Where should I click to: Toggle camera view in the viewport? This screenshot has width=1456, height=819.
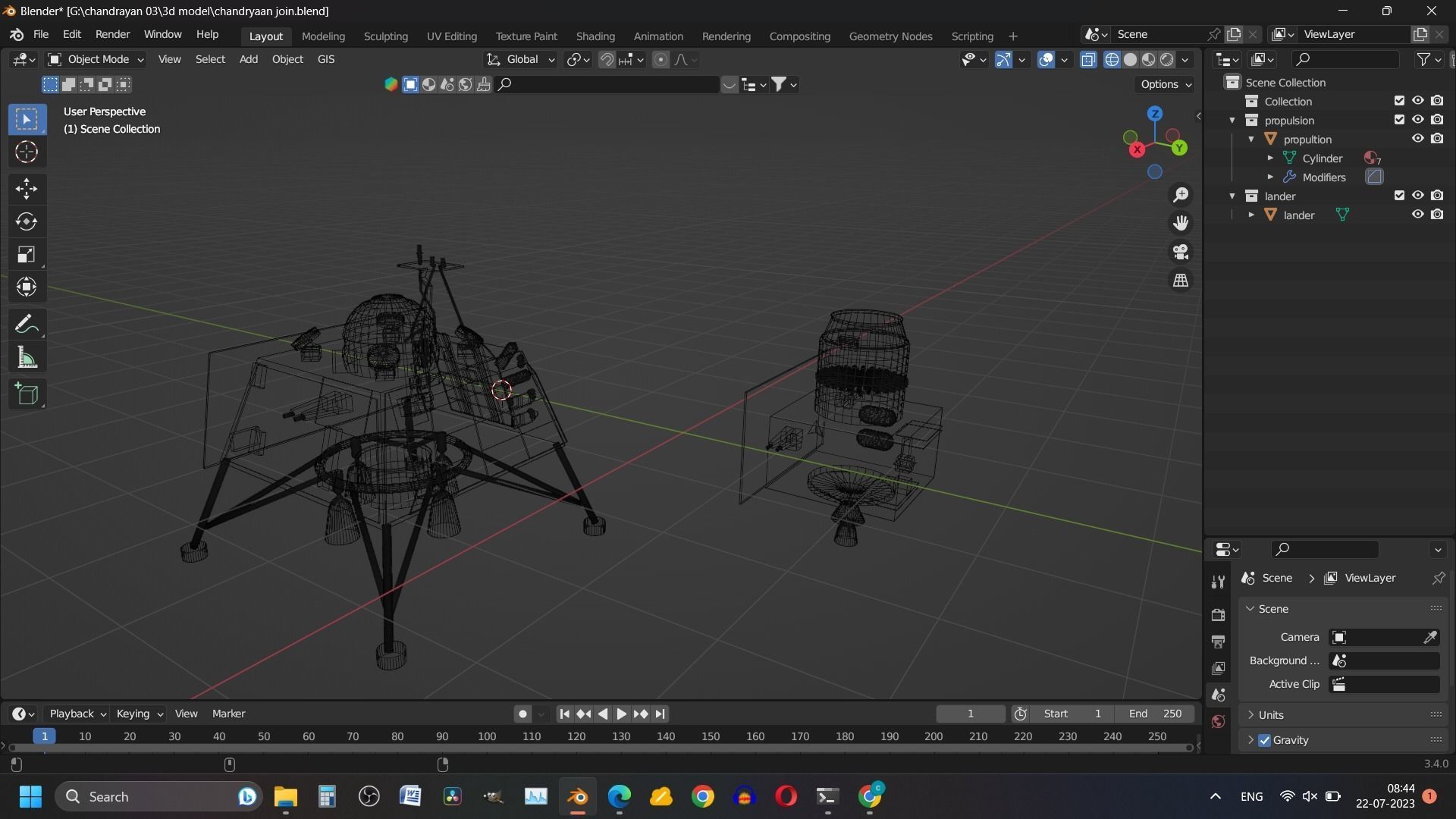coord(1181,252)
